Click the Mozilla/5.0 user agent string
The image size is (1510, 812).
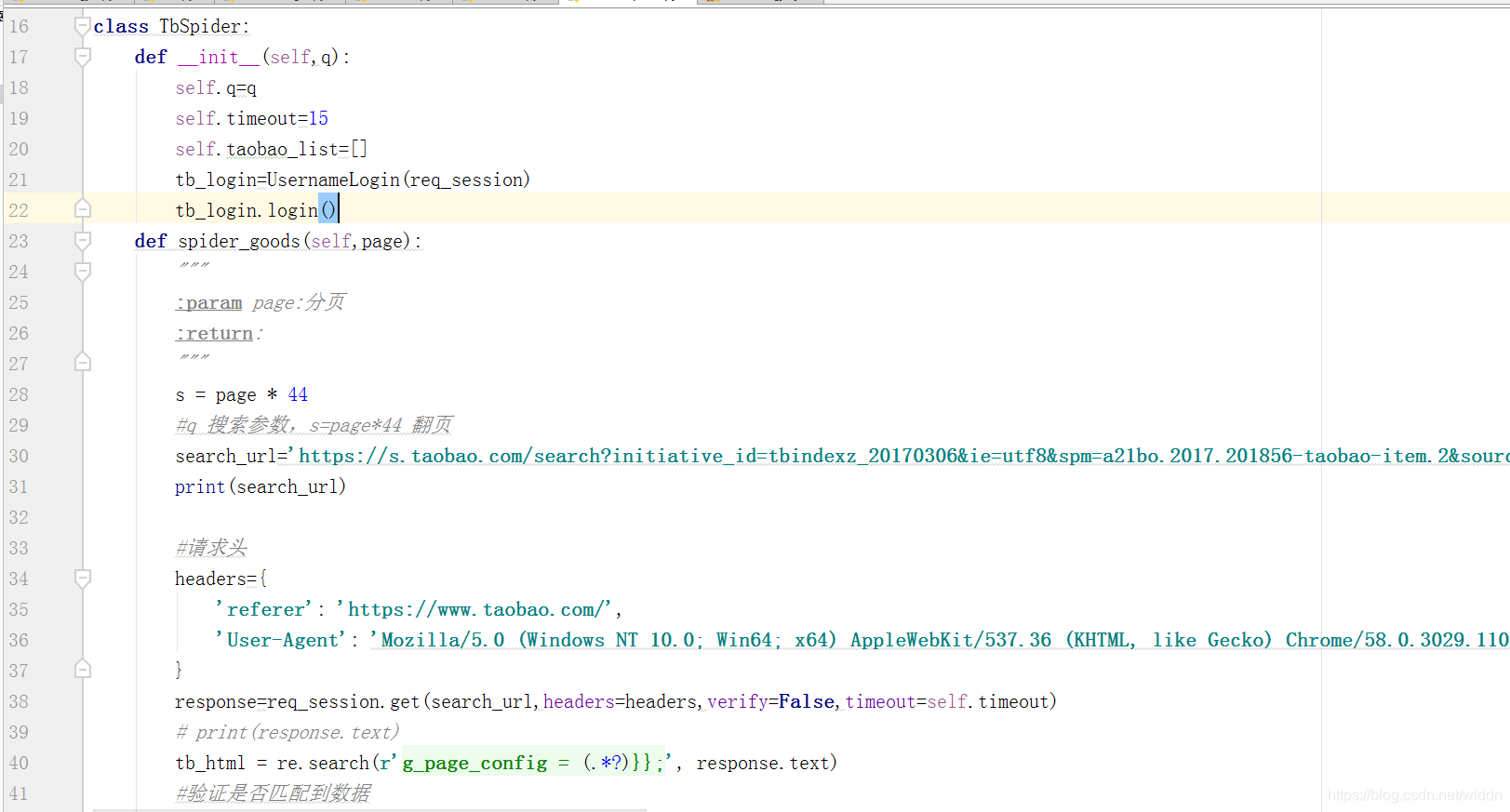point(939,640)
